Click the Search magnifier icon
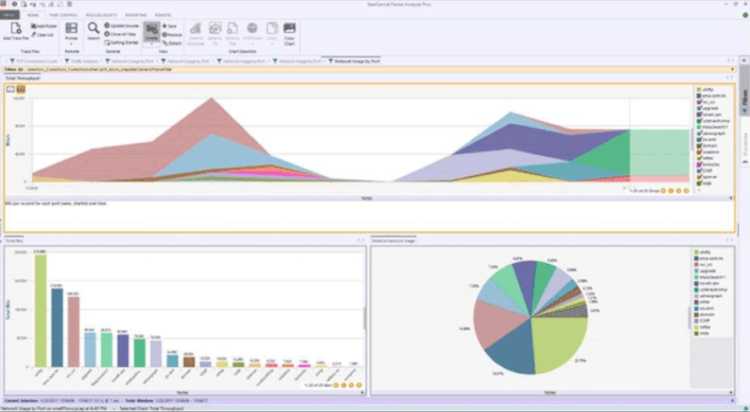750x412 pixels. pos(93,28)
